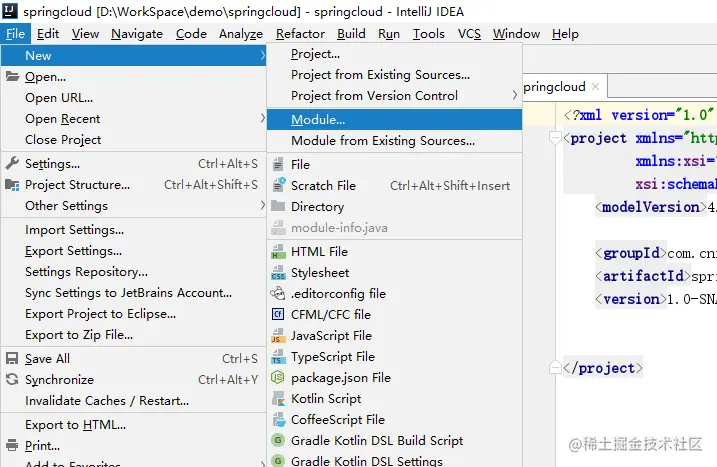The image size is (717, 467).
Task: Toggle the closing project tag fold marker
Action: click(555, 367)
